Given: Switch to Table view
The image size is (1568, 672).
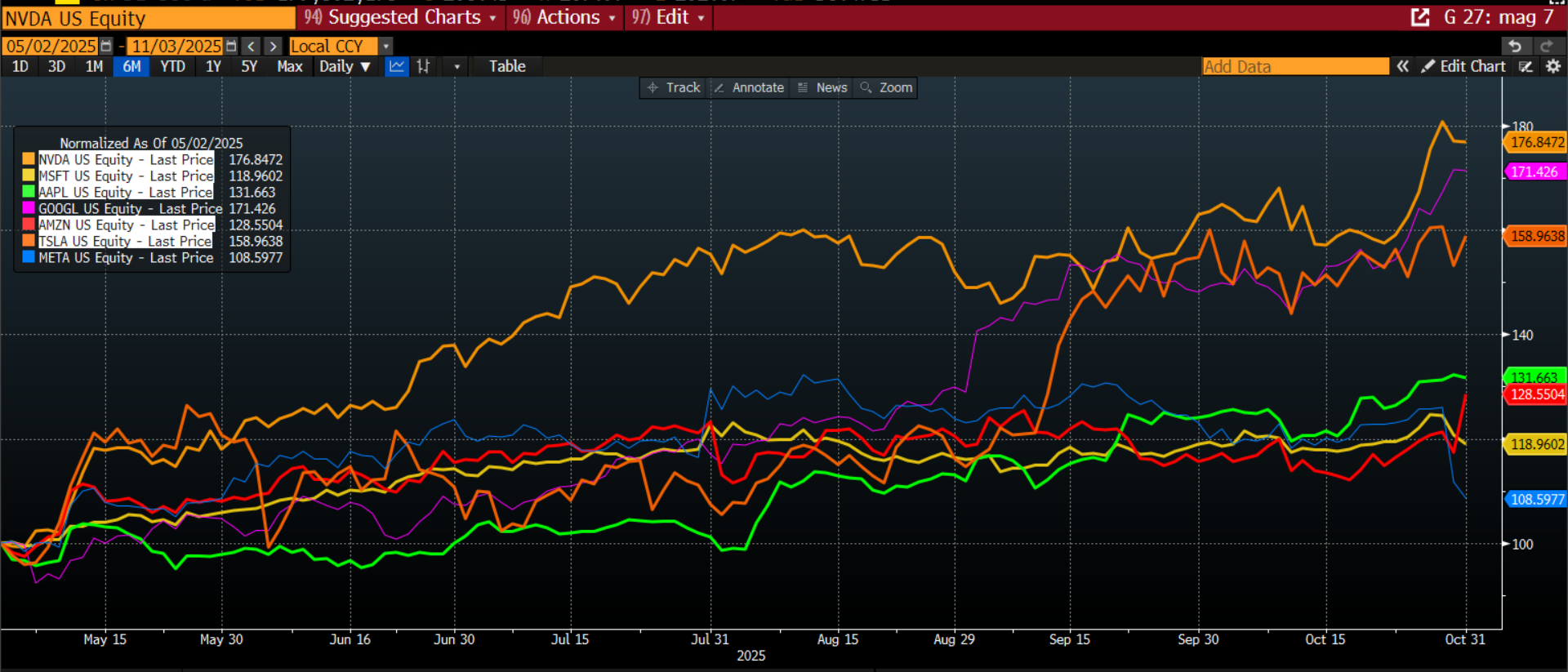Looking at the screenshot, I should coord(507,67).
